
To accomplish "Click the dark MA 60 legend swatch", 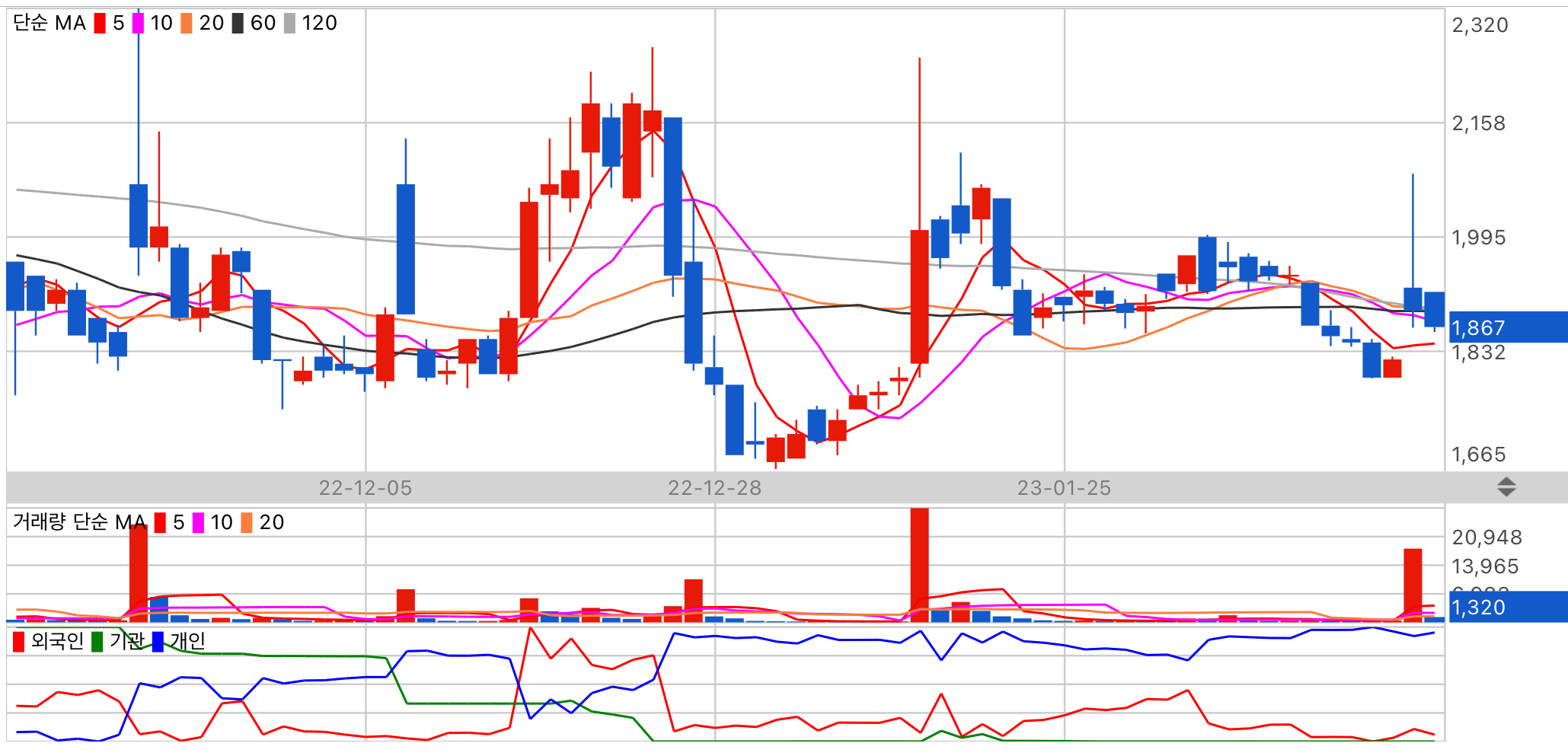I will (238, 24).
